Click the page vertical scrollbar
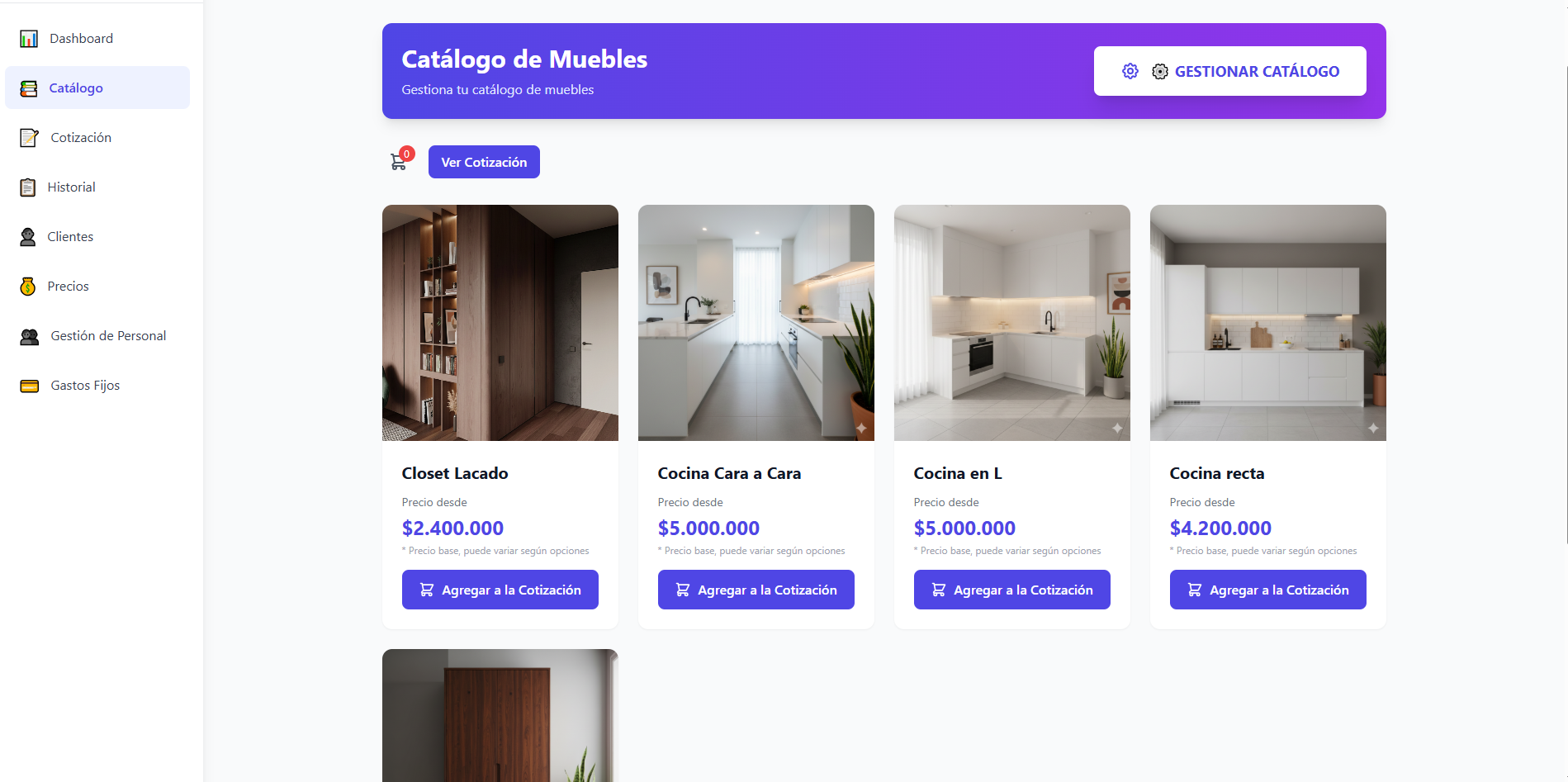The width and height of the screenshot is (1568, 782). (1565, 306)
